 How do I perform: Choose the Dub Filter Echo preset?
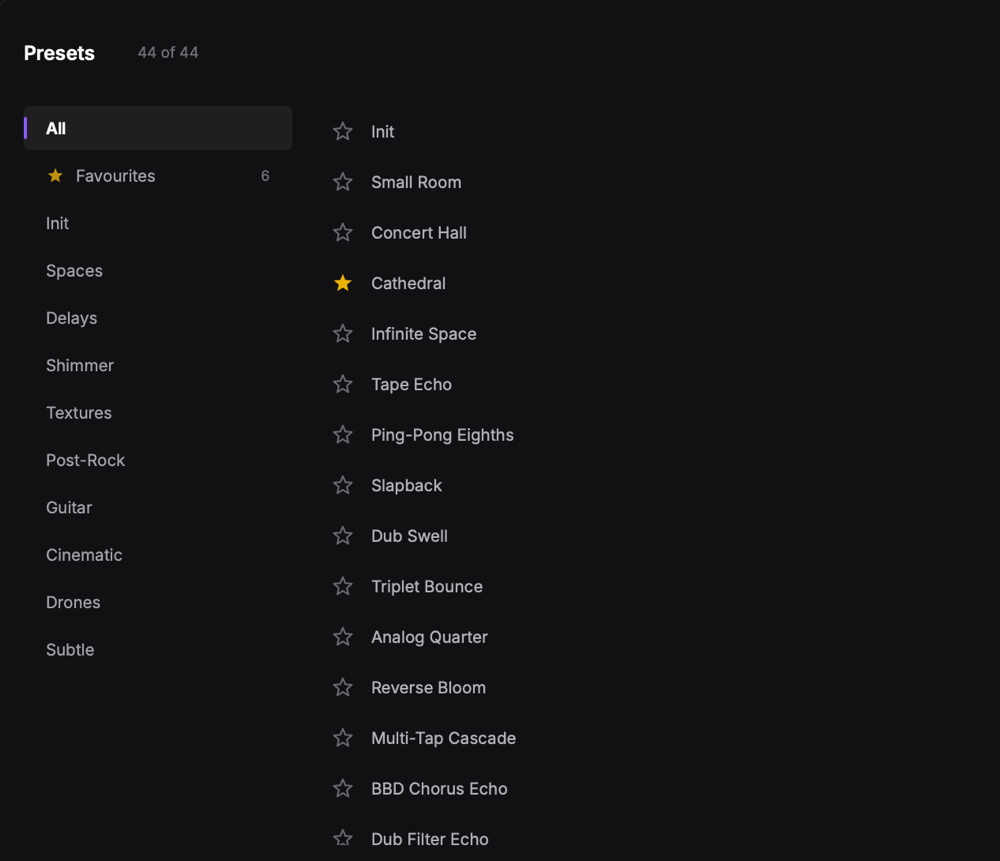pyautogui.click(x=429, y=839)
